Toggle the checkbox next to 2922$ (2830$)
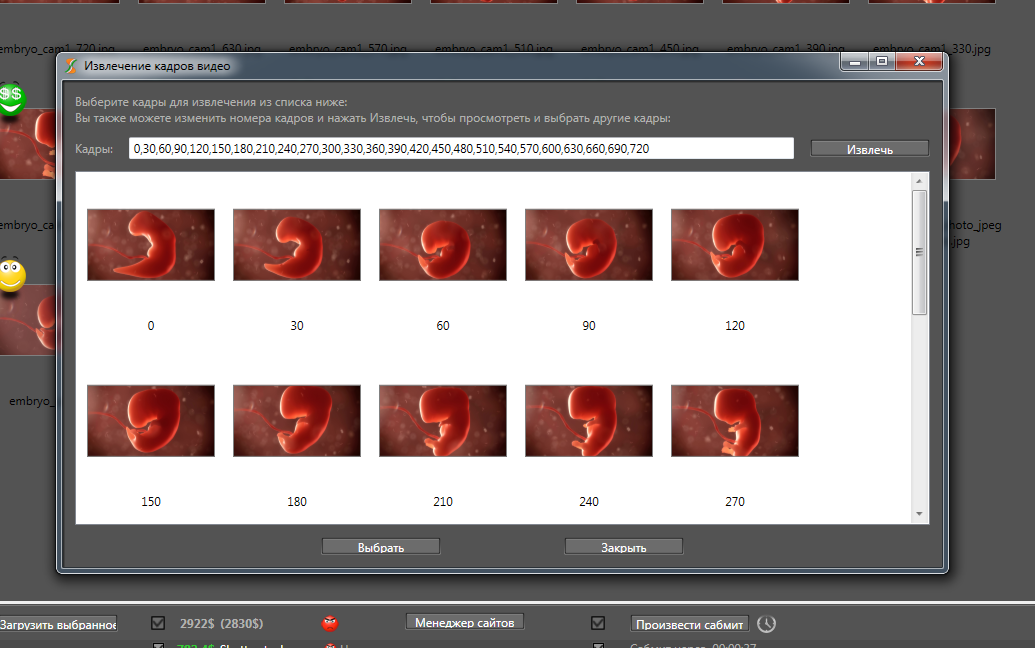 (158, 623)
